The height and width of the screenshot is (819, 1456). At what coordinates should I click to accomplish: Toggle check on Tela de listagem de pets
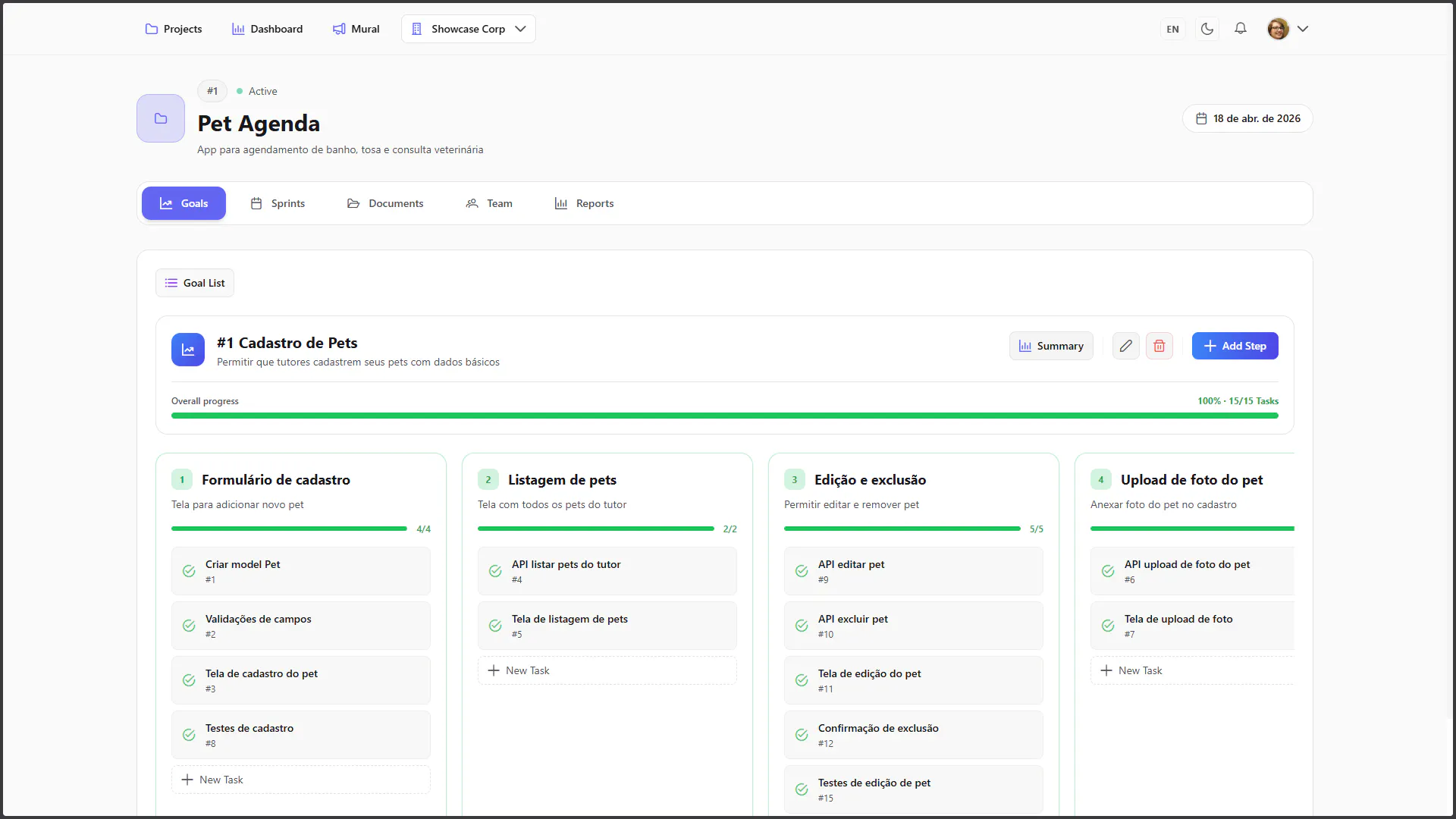point(495,626)
